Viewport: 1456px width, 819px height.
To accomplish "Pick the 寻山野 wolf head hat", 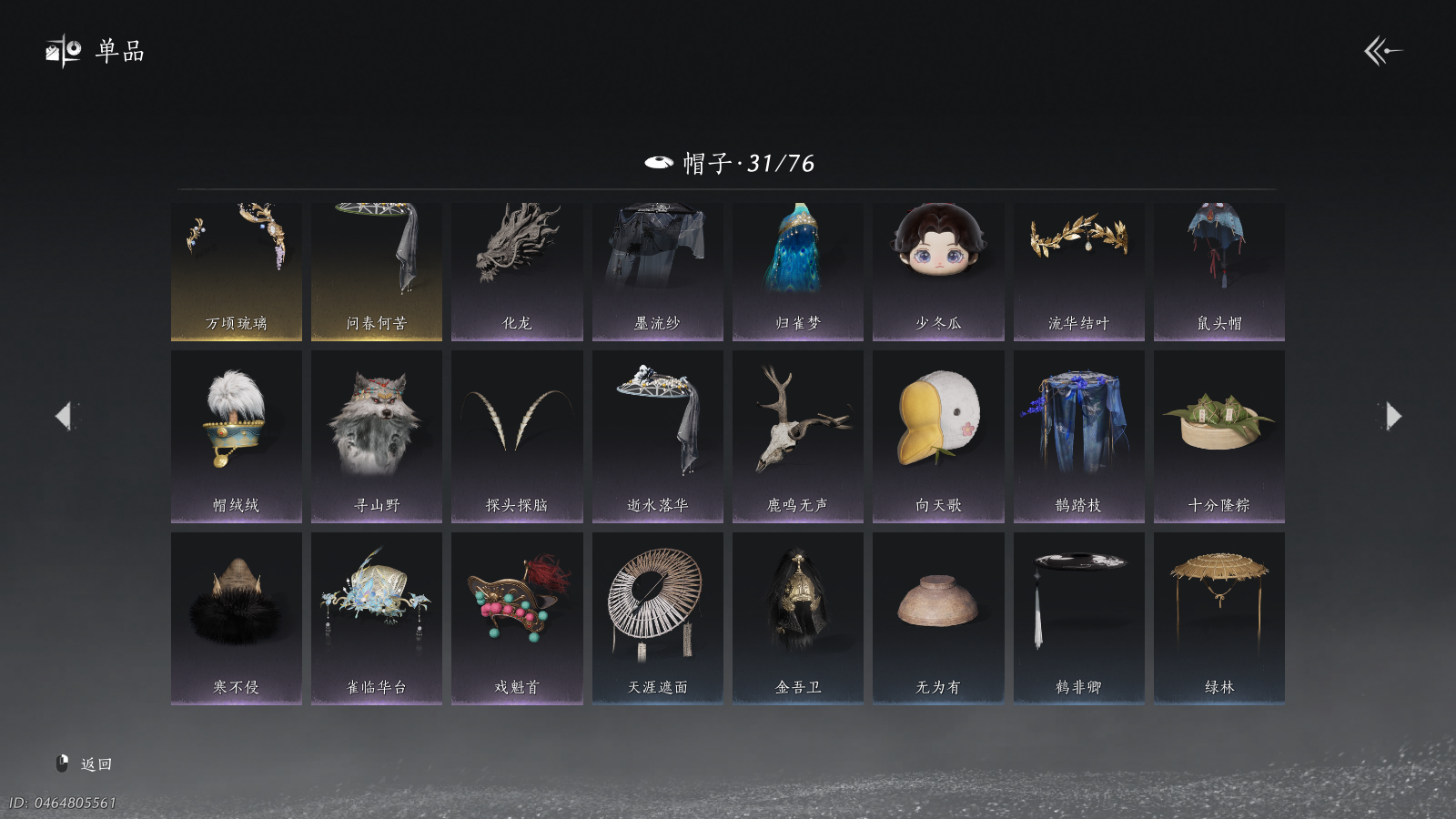I will point(377,437).
